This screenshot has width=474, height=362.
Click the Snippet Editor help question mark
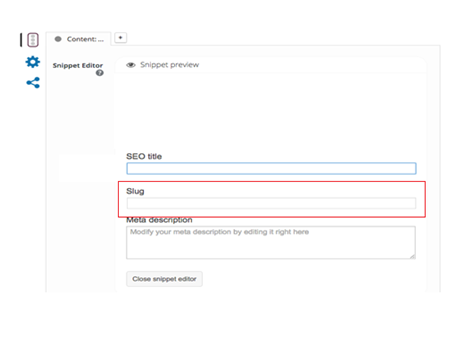pos(100,73)
